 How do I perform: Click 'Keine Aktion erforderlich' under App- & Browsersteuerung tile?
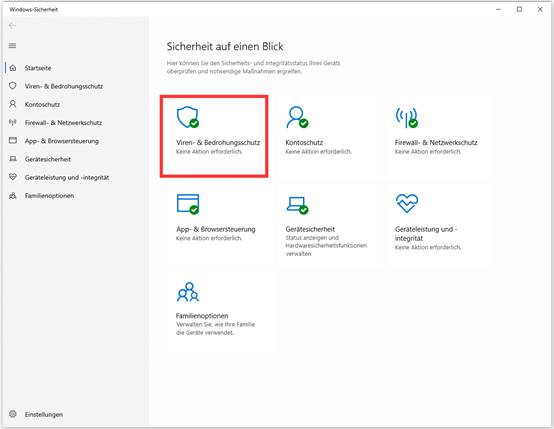tap(209, 238)
